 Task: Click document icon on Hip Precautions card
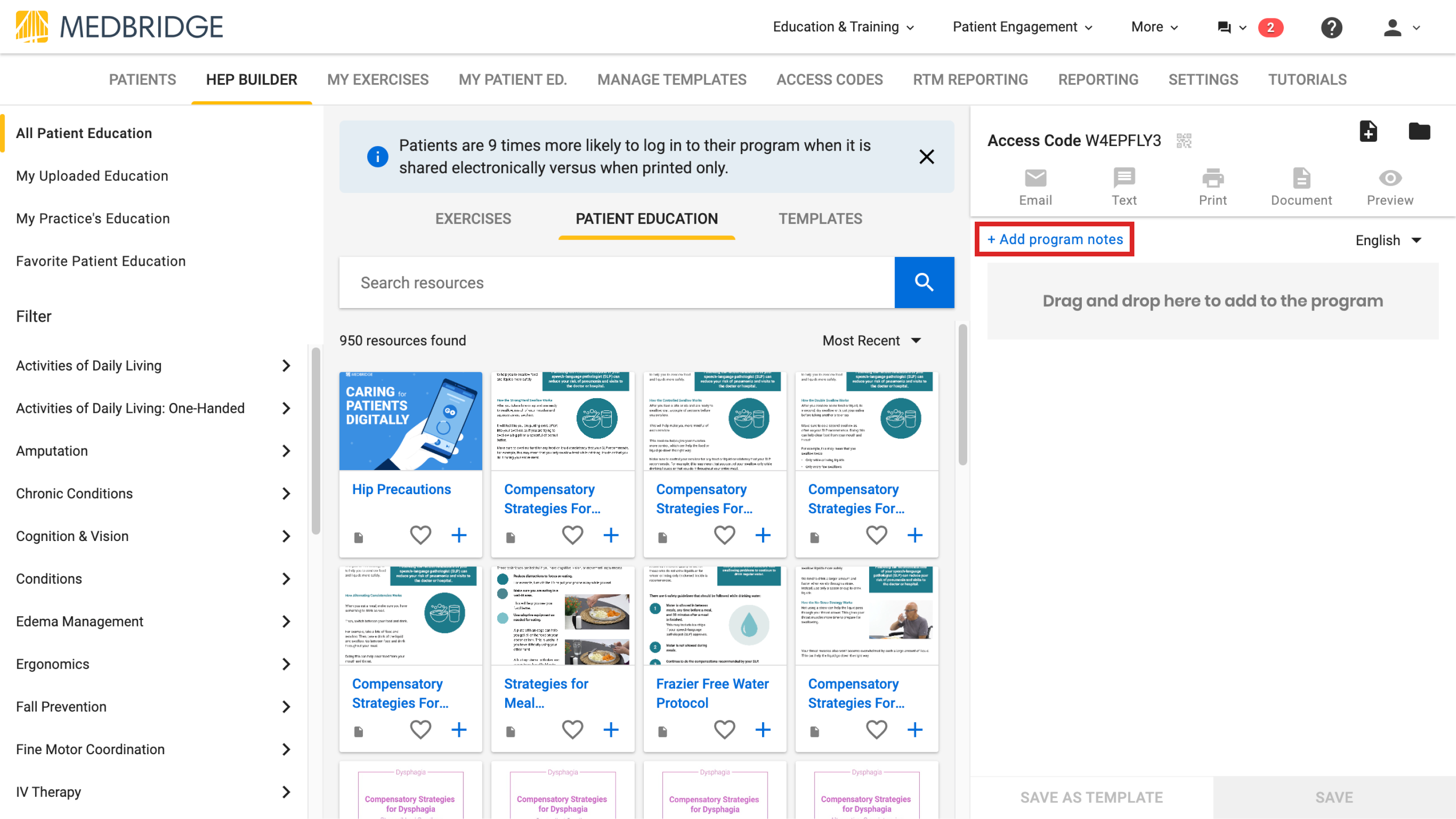[358, 537]
